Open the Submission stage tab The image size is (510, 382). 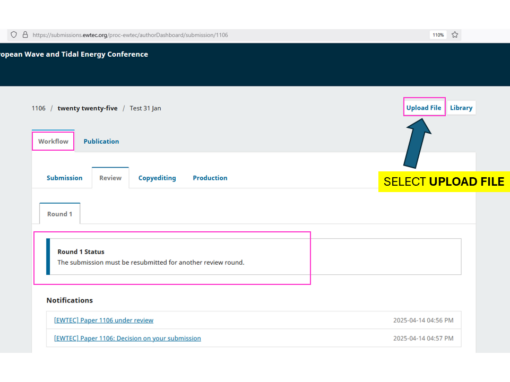(x=64, y=178)
